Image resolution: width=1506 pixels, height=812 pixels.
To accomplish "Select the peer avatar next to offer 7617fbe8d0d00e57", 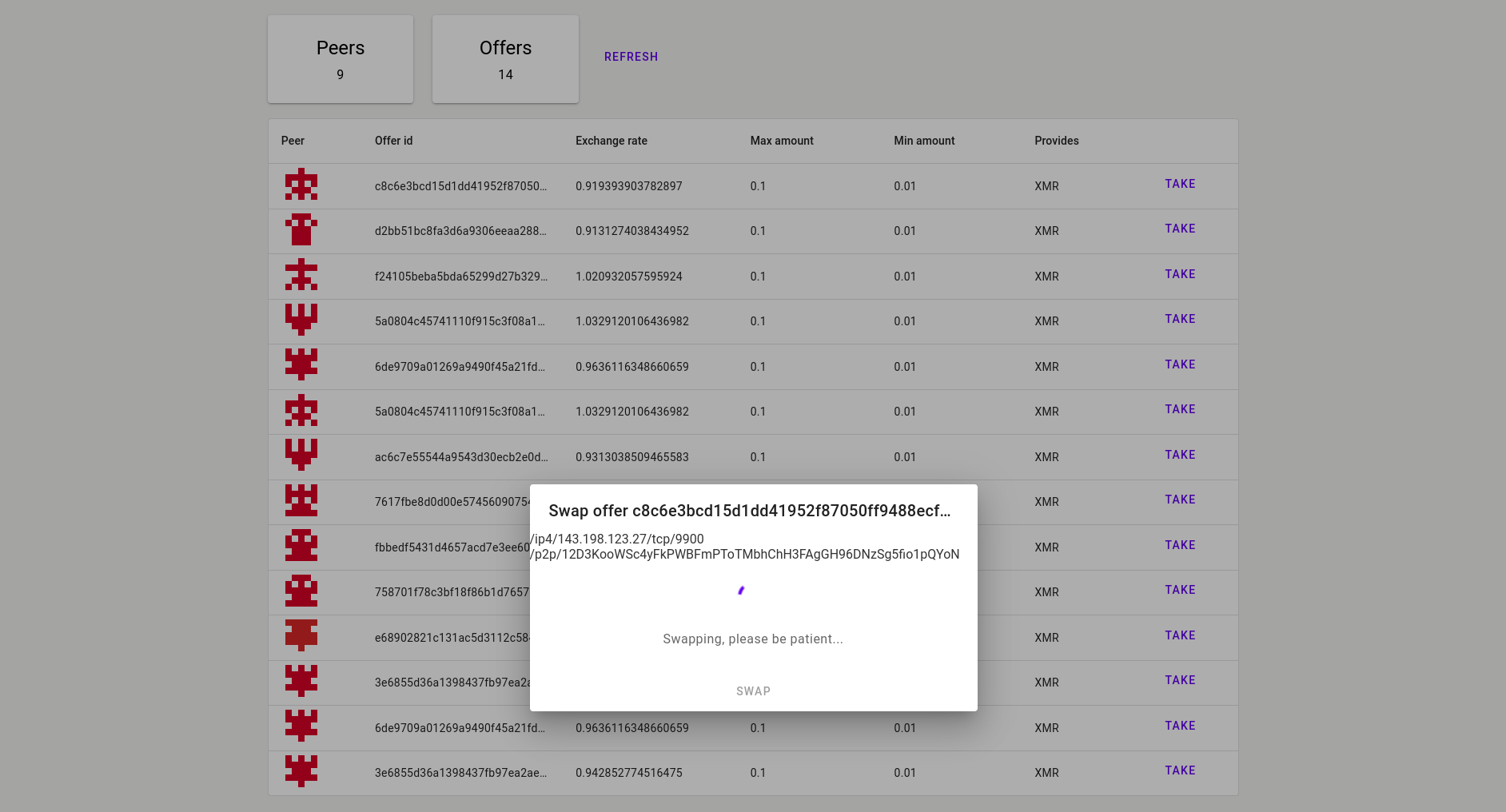I will (301, 501).
